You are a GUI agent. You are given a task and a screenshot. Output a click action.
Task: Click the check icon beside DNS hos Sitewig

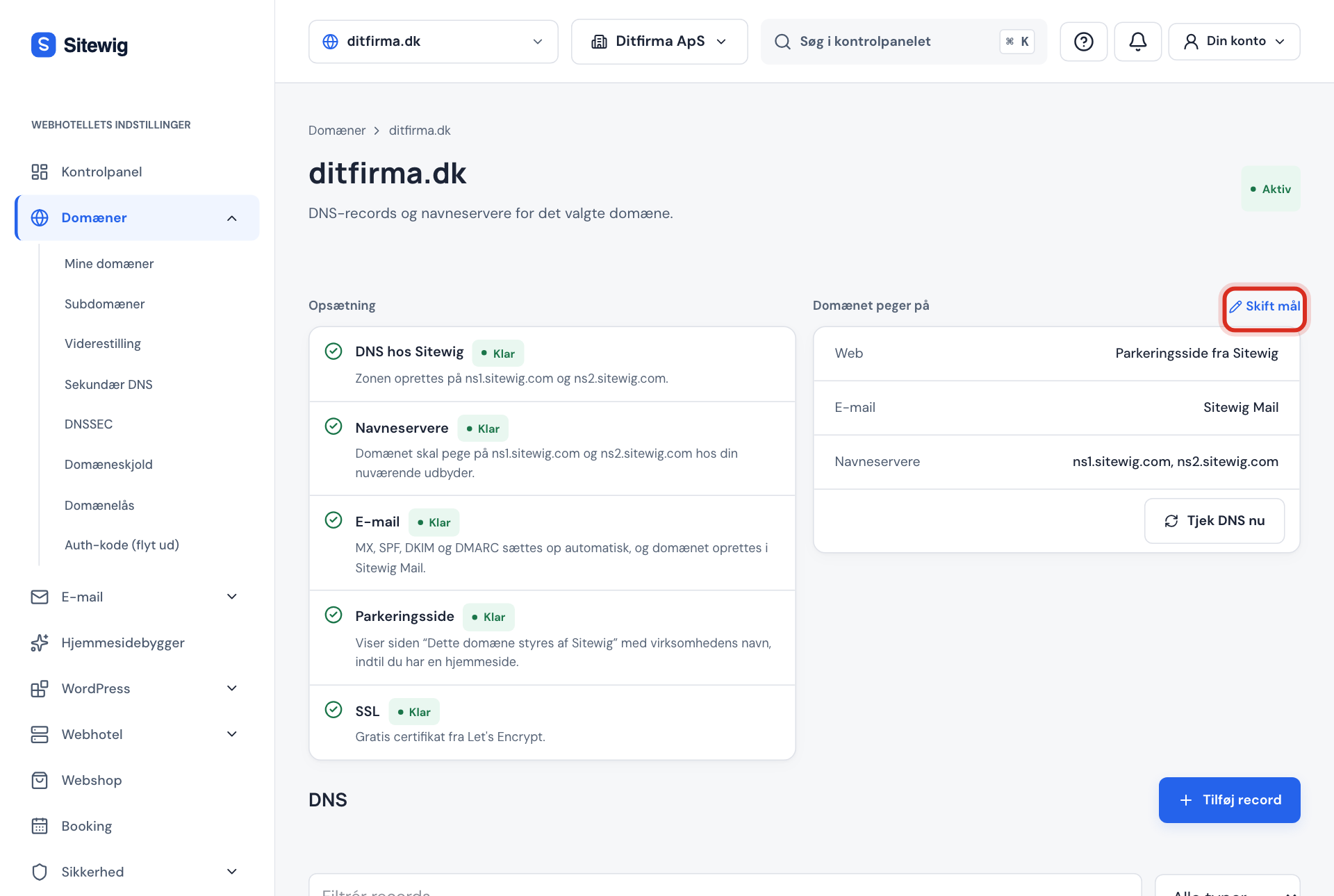pos(333,351)
